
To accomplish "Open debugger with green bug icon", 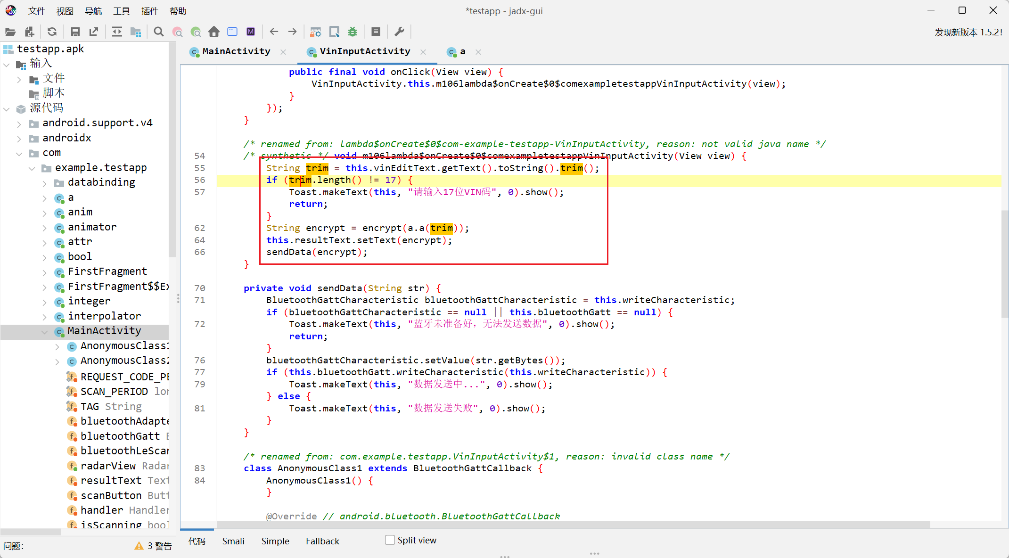I will pyautogui.click(x=353, y=32).
